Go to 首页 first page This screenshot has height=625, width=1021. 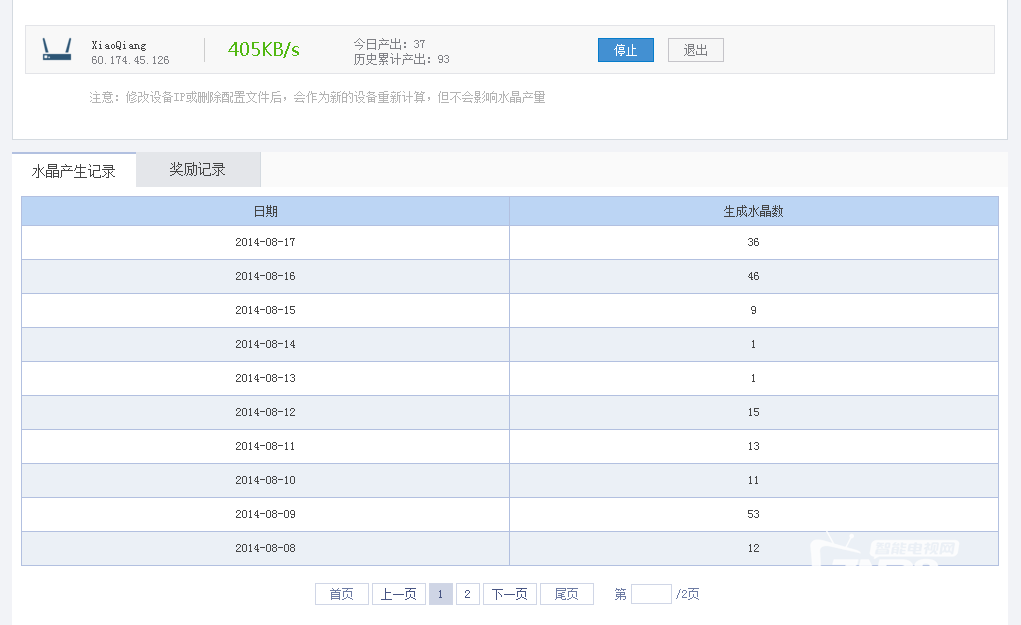point(342,594)
